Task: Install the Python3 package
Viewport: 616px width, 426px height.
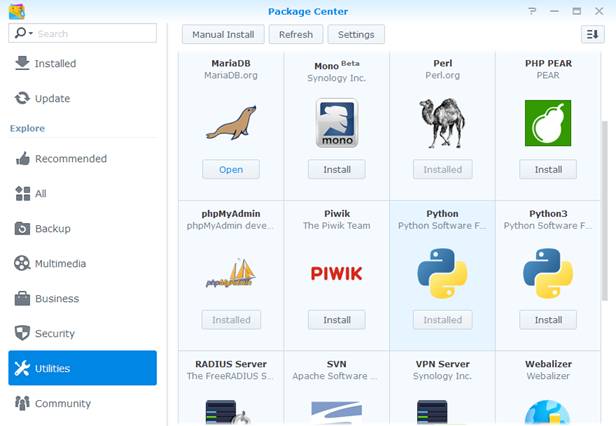Action: [x=548, y=320]
